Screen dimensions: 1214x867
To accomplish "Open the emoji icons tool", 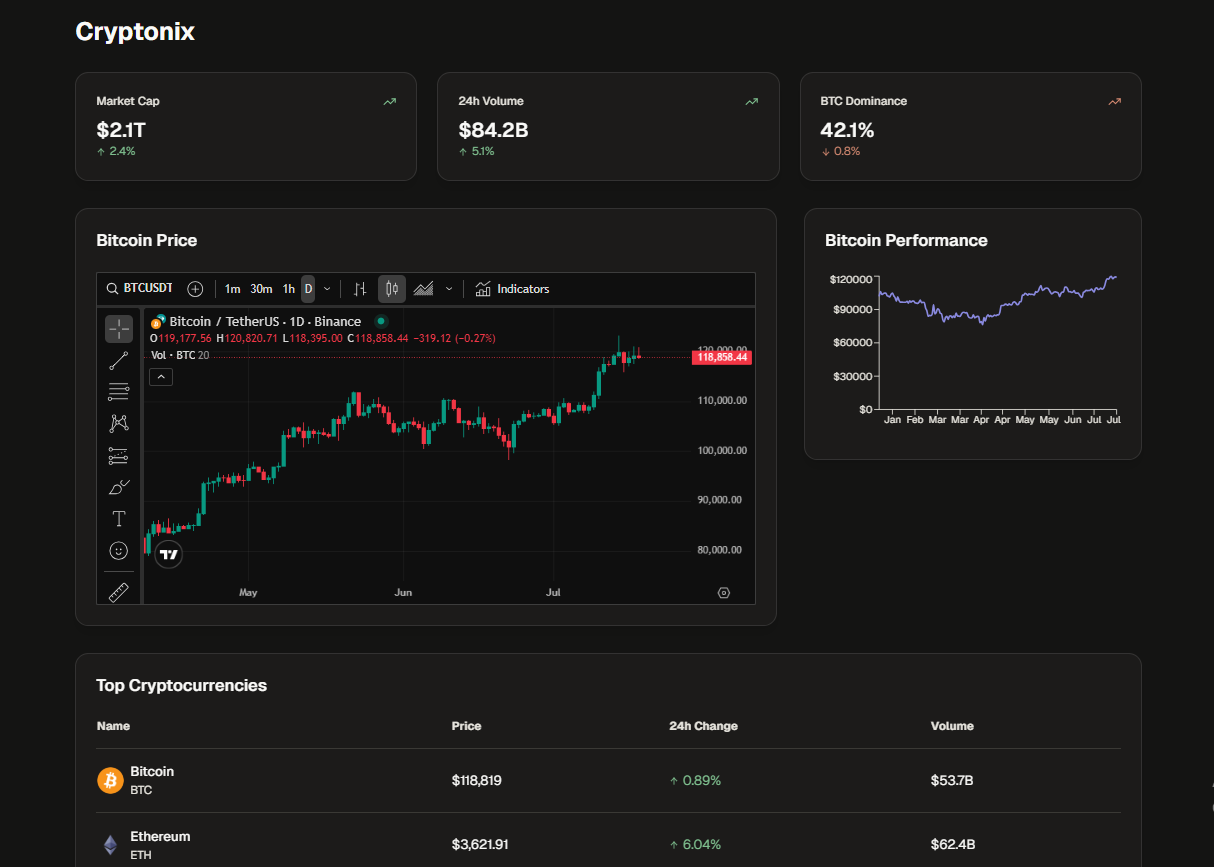I will pos(119,550).
